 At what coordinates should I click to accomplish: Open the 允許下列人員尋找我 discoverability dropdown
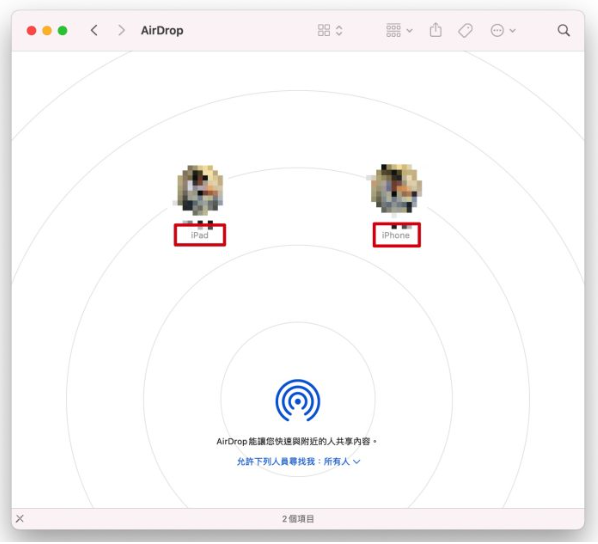[298, 462]
